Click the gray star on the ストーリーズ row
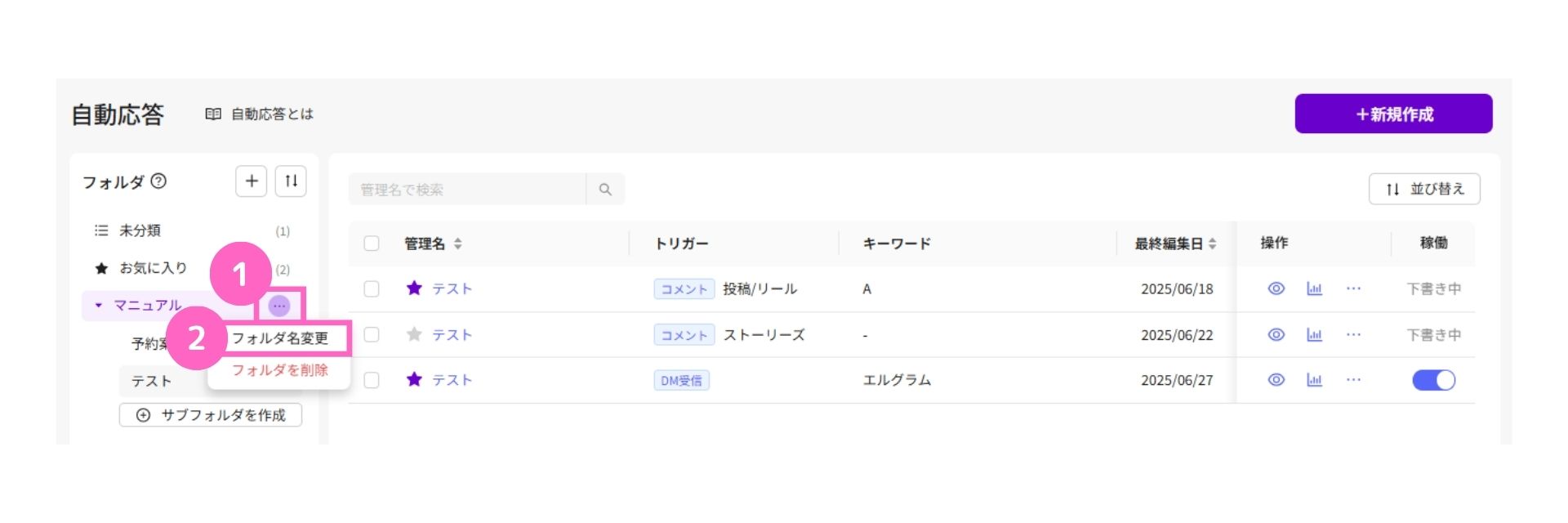The width and height of the screenshot is (1568, 523). click(414, 334)
